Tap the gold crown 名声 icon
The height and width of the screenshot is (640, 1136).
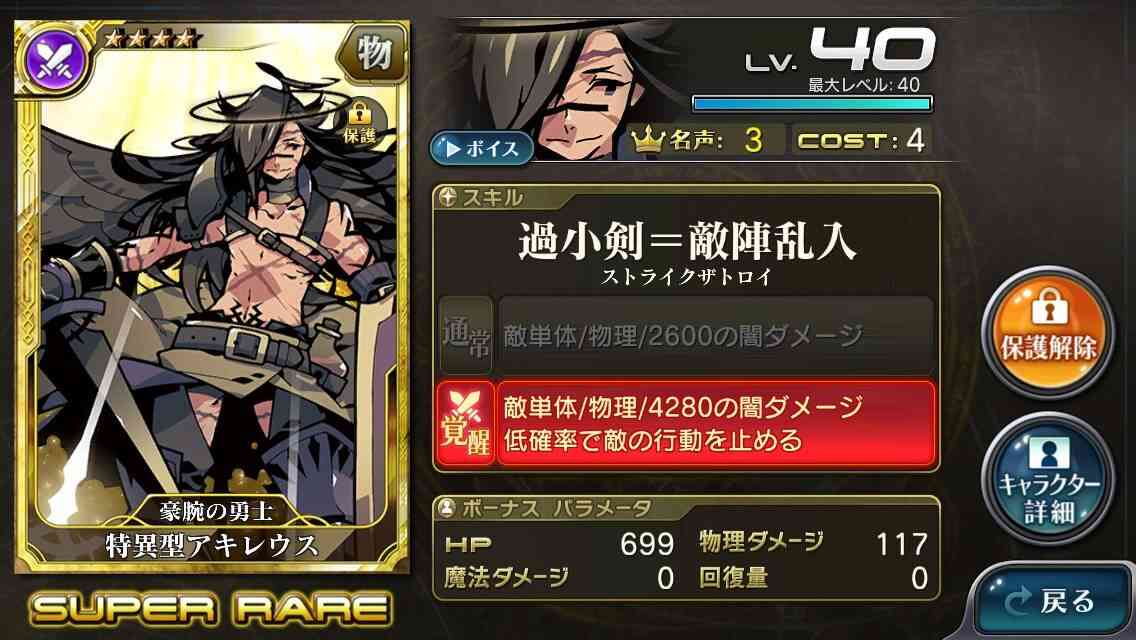coord(648,140)
